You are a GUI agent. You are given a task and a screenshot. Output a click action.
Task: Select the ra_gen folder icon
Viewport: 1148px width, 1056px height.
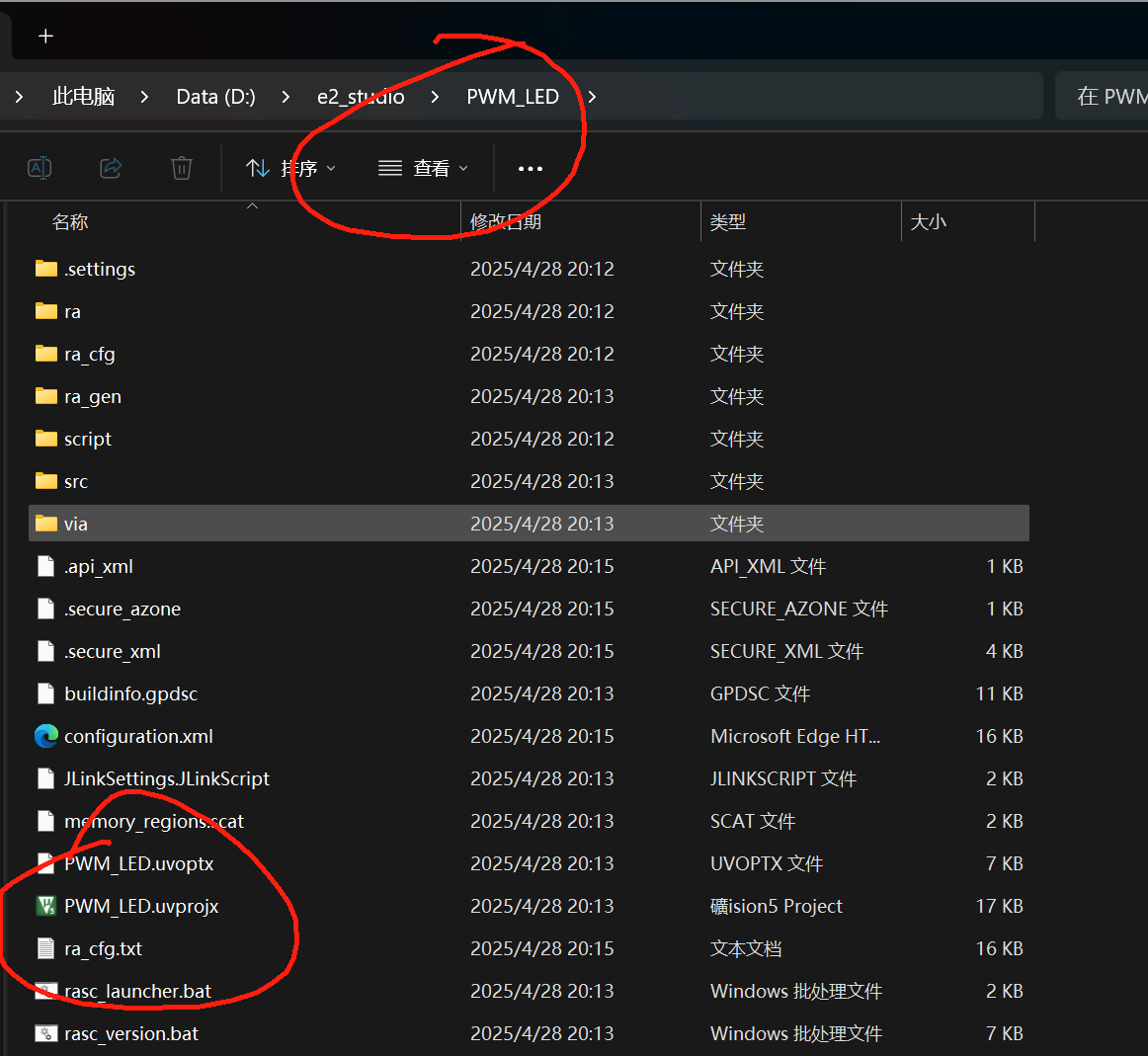[46, 396]
